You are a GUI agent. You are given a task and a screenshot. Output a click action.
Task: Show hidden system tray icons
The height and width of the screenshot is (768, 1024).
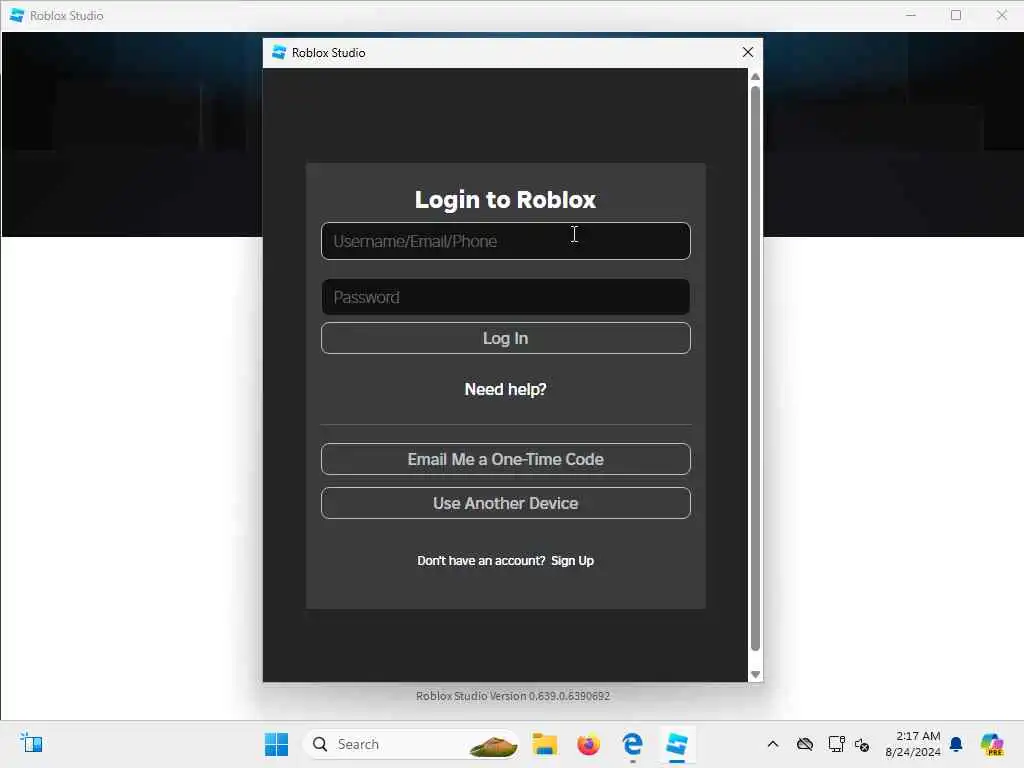pos(773,744)
